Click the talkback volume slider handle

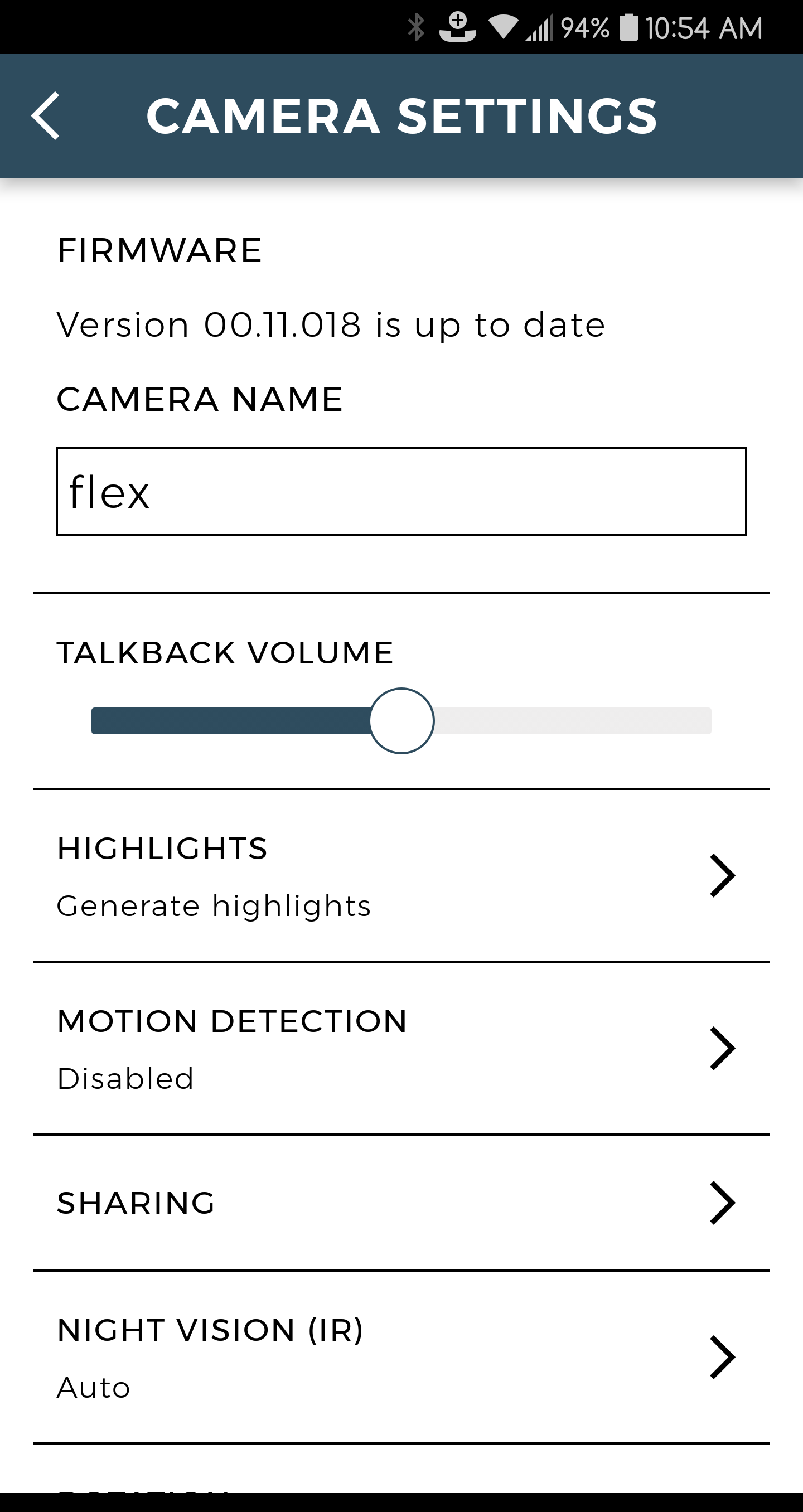[x=402, y=721]
